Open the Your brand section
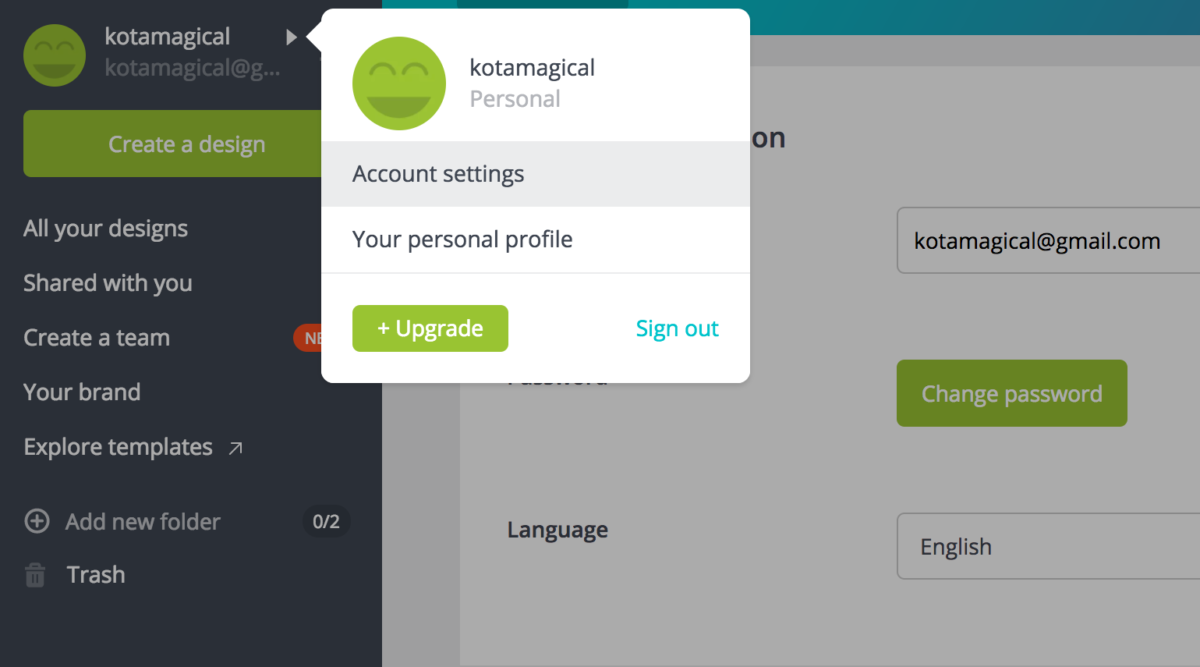The image size is (1200, 667). (82, 392)
